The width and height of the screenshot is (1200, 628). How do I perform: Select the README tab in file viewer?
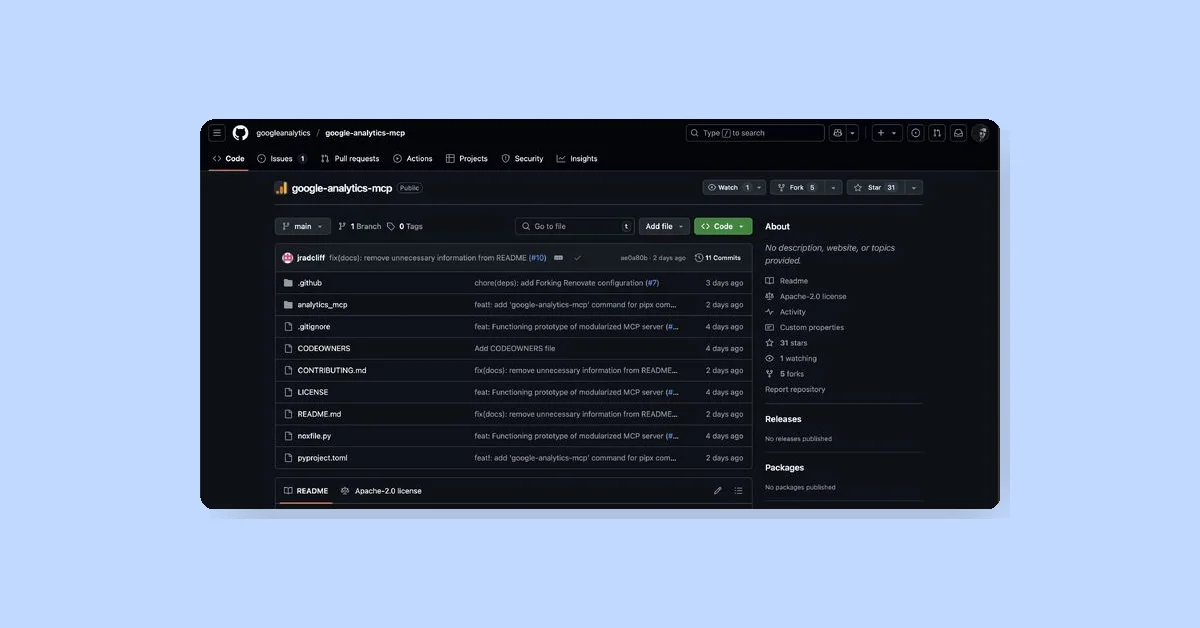pyautogui.click(x=306, y=491)
